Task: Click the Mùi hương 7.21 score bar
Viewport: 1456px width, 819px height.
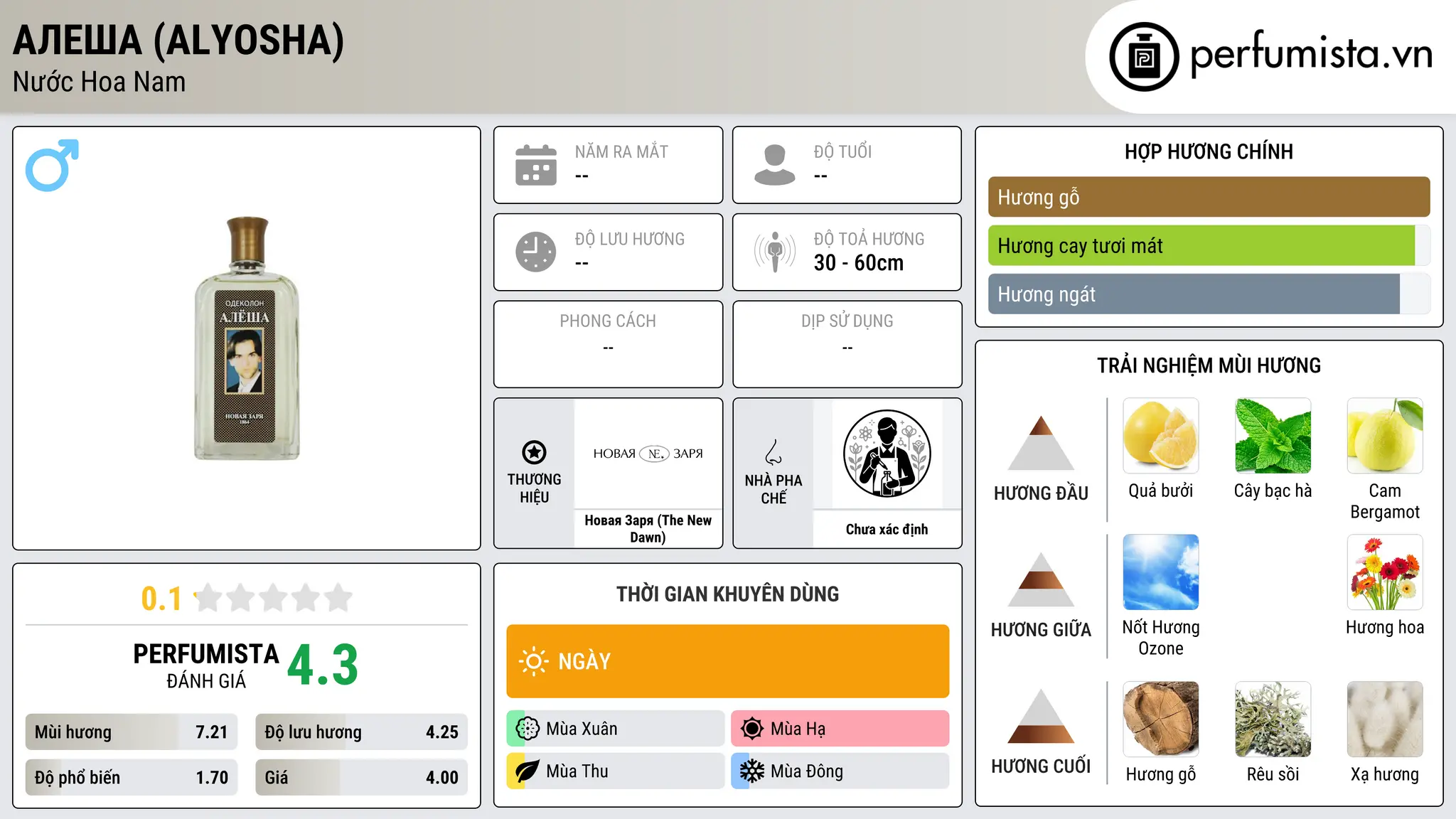Action: pyautogui.click(x=131, y=732)
